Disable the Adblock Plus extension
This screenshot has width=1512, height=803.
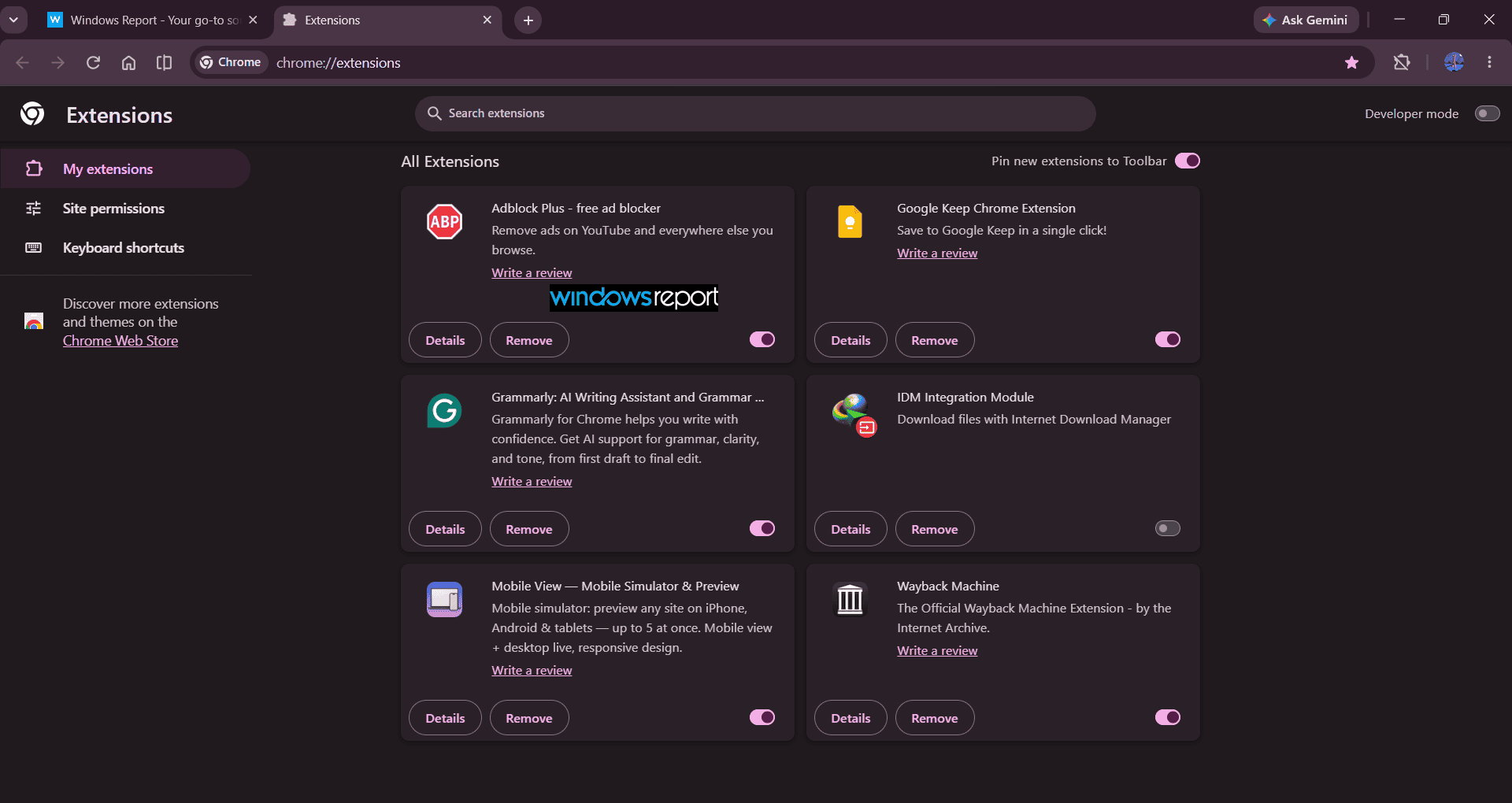[x=762, y=339]
